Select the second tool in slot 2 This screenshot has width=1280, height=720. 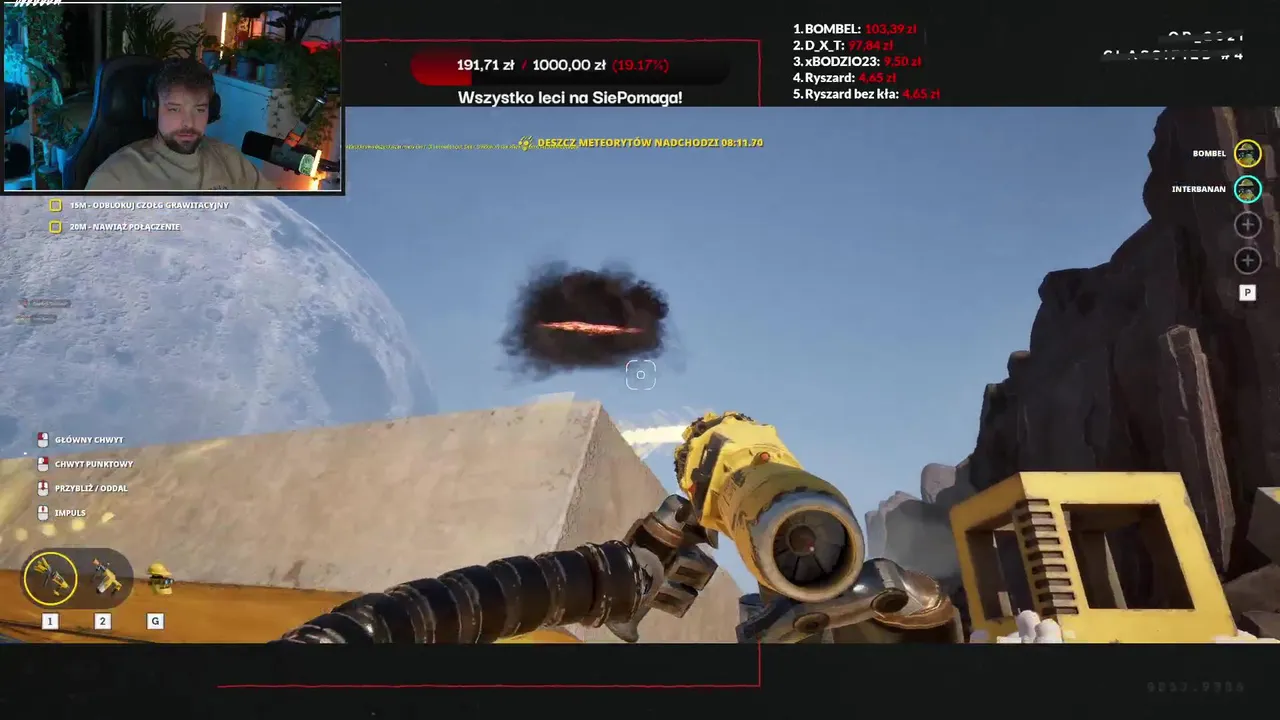click(105, 577)
